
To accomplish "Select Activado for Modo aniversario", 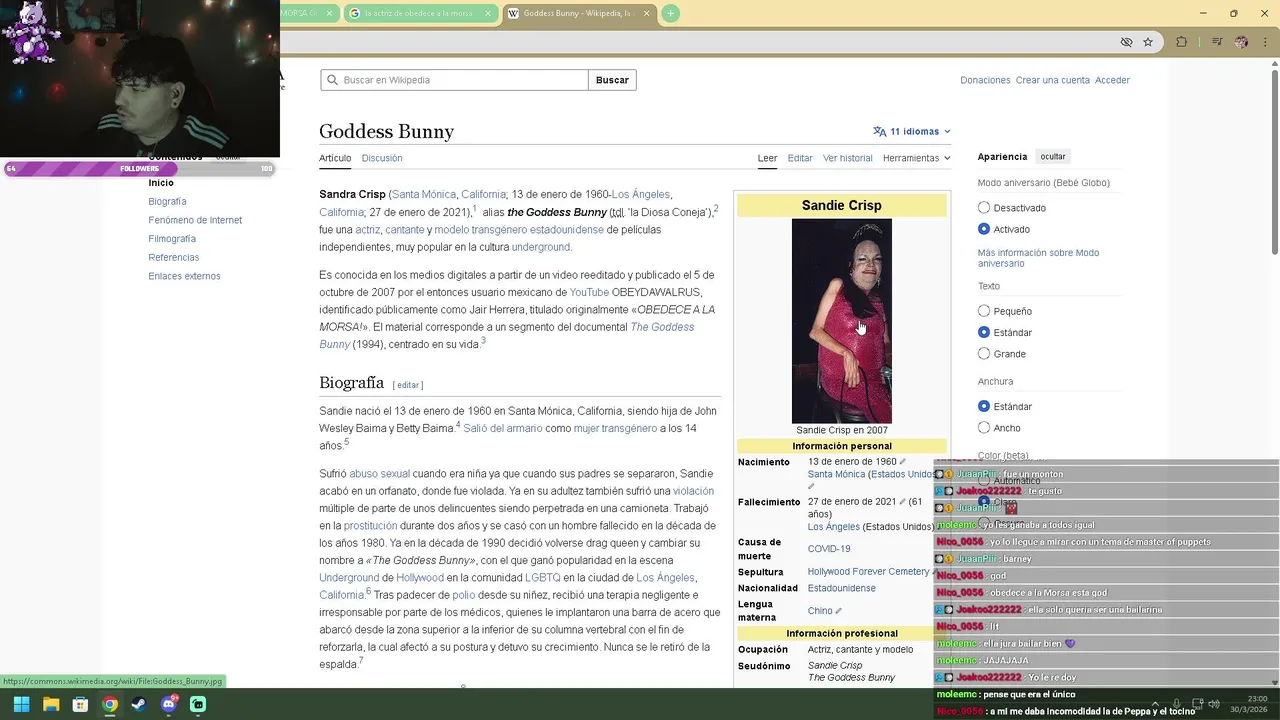I will coord(984,229).
